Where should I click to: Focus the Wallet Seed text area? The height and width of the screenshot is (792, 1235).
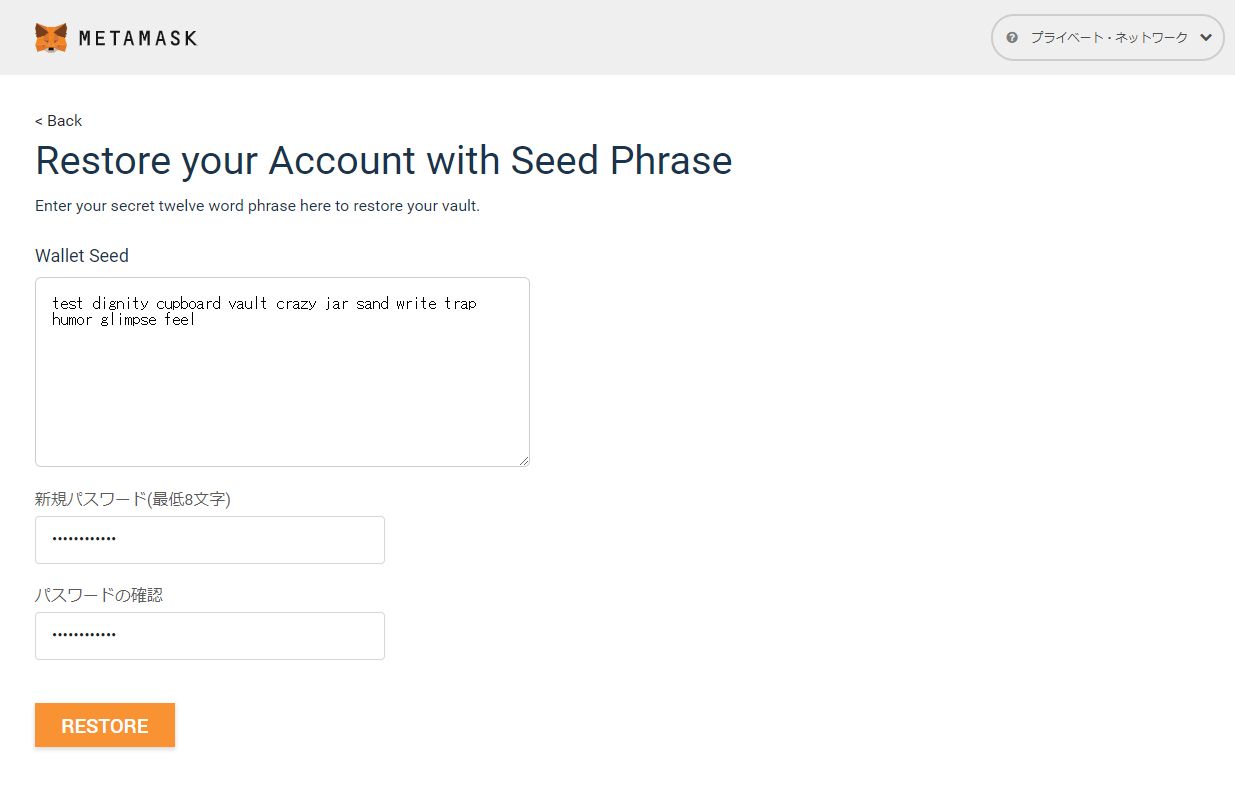point(282,390)
